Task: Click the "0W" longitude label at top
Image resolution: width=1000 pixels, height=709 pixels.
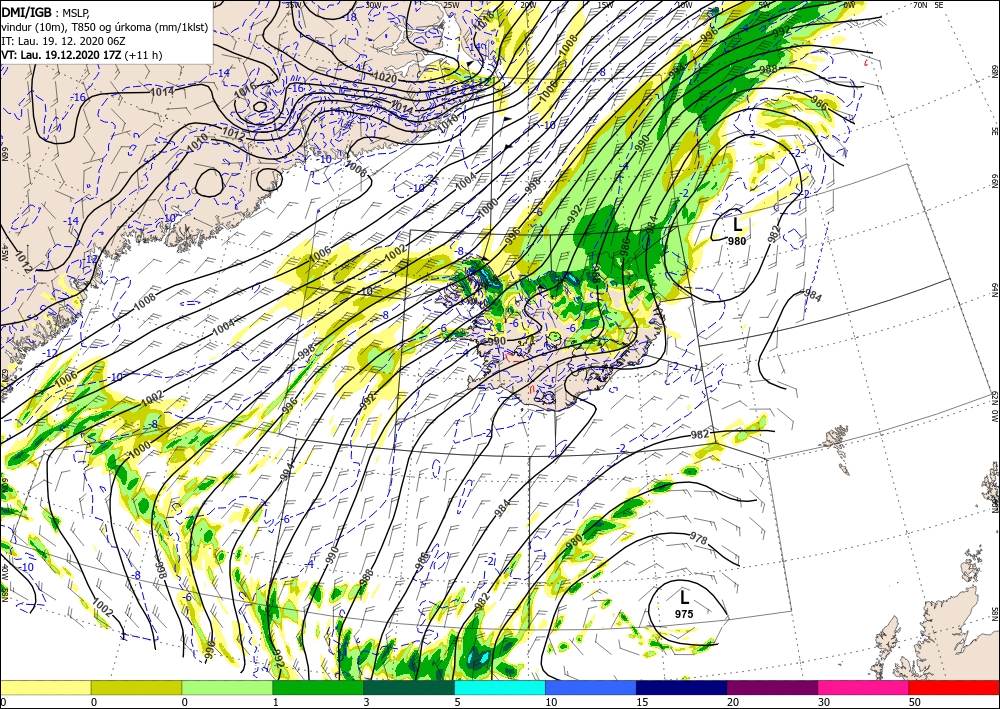Action: [849, 4]
